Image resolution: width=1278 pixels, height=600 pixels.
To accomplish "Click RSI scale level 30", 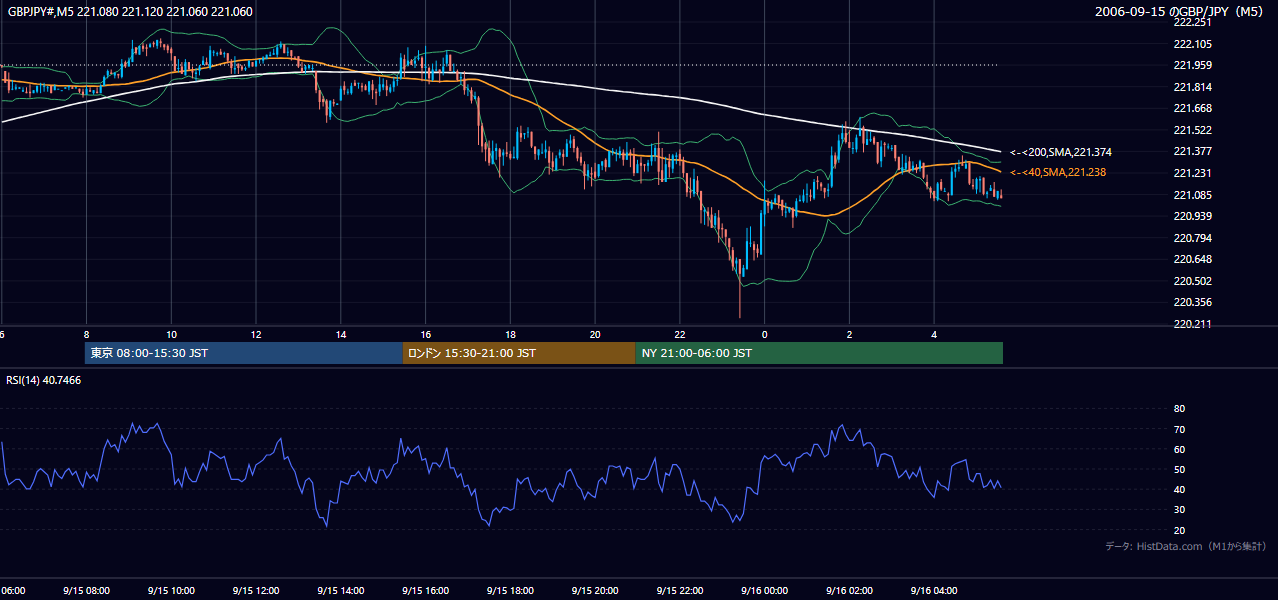I will [x=1179, y=510].
